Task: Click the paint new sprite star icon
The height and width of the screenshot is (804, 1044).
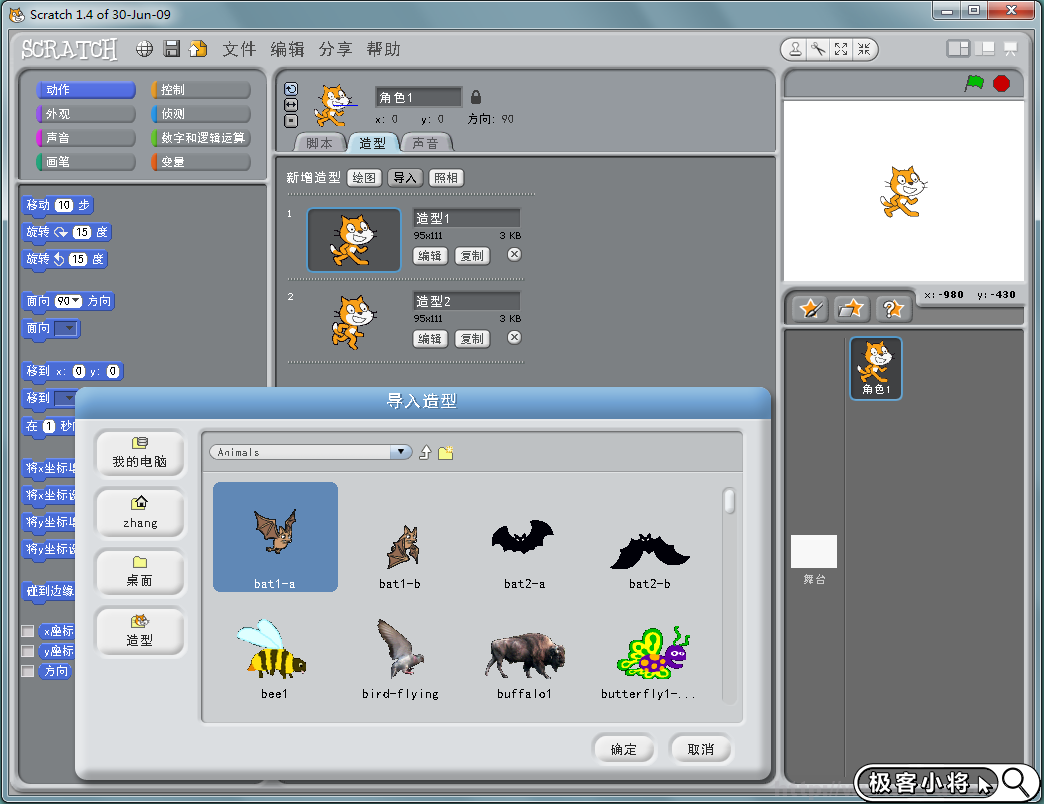Action: pyautogui.click(x=811, y=309)
